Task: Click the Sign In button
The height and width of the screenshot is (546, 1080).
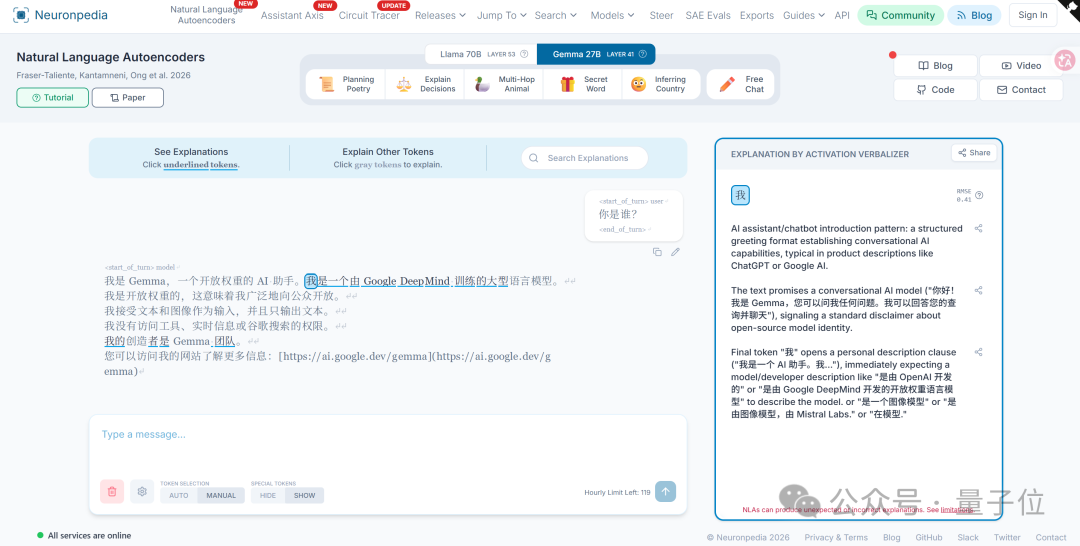Action: coord(1032,15)
